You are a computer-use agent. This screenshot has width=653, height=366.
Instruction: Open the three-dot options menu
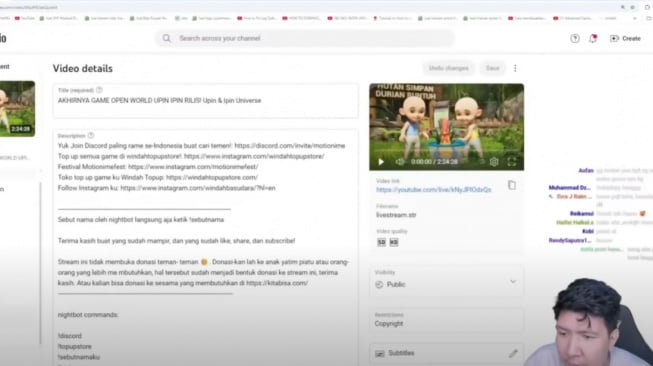click(515, 68)
